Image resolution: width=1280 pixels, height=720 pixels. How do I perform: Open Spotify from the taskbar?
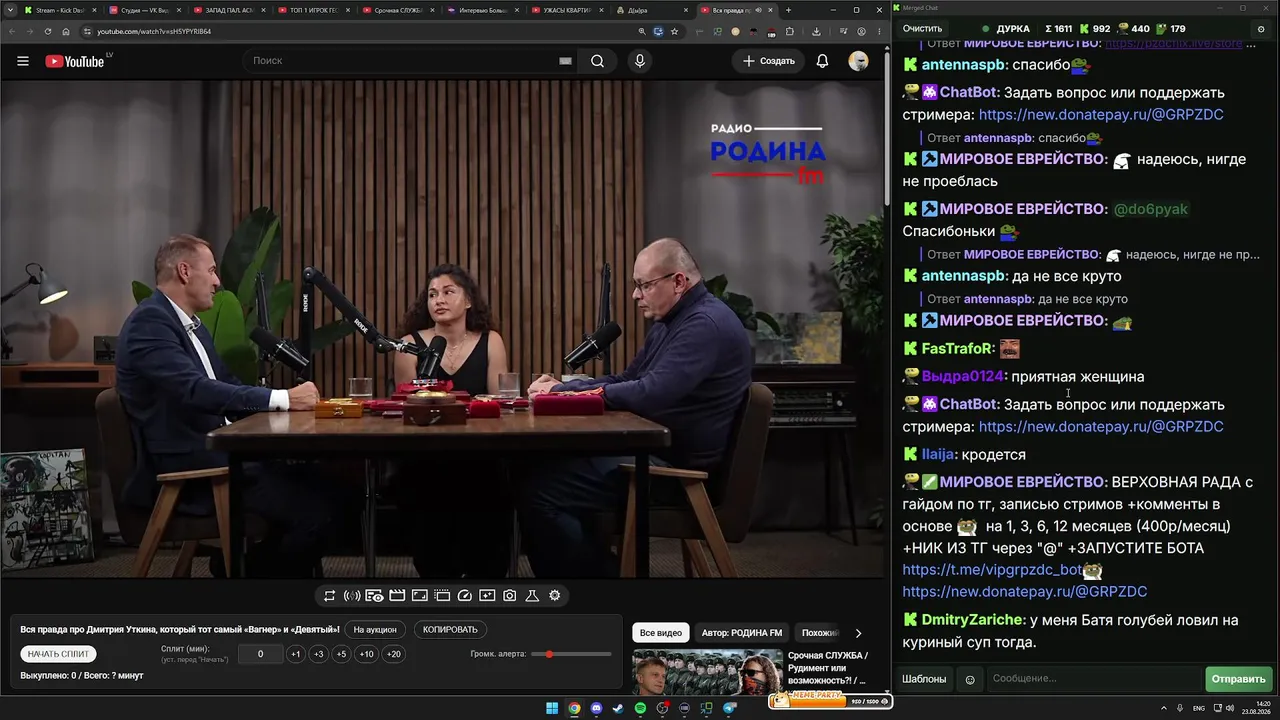pos(641,709)
